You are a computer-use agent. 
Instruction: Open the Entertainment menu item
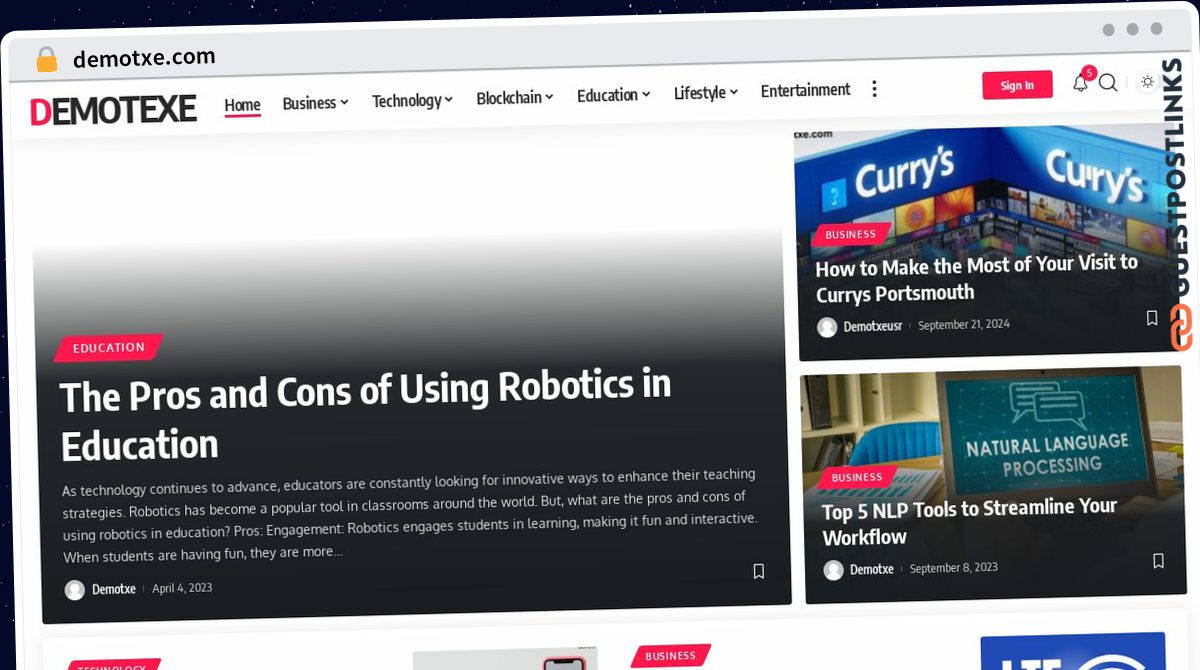[805, 91]
